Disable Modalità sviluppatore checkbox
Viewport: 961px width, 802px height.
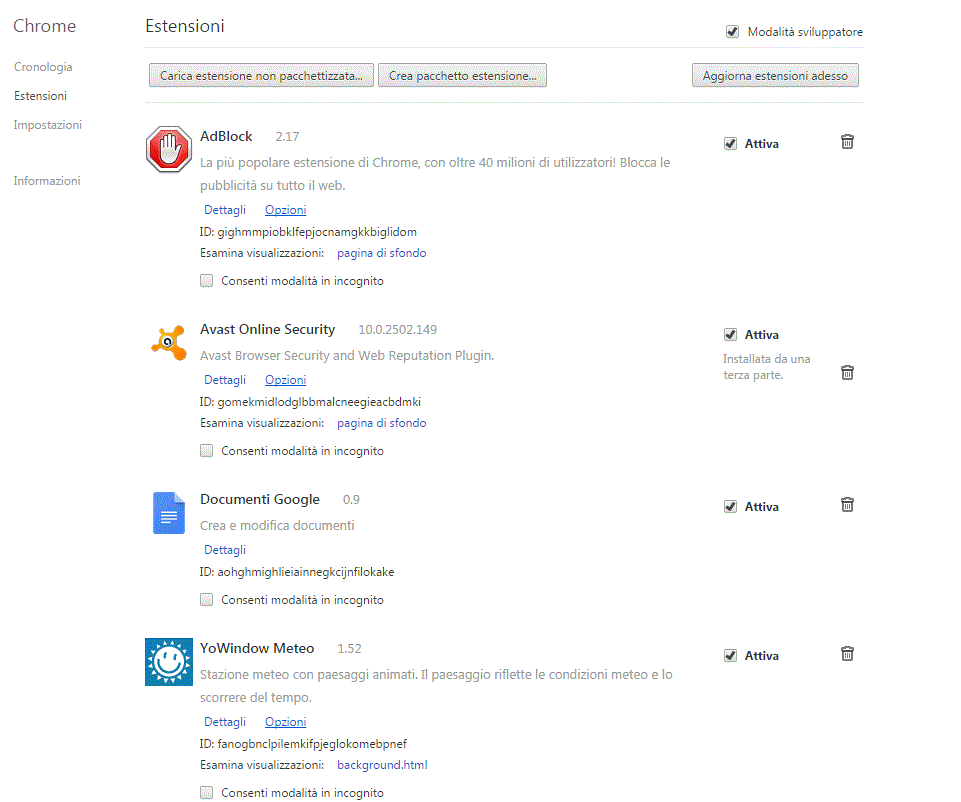click(x=732, y=32)
